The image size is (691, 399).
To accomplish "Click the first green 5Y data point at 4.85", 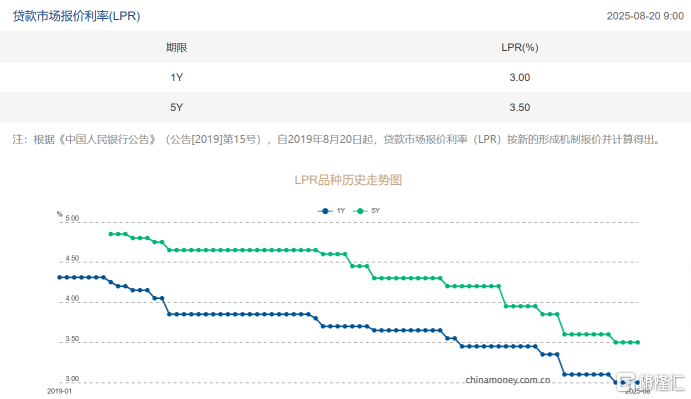I will [x=111, y=234].
